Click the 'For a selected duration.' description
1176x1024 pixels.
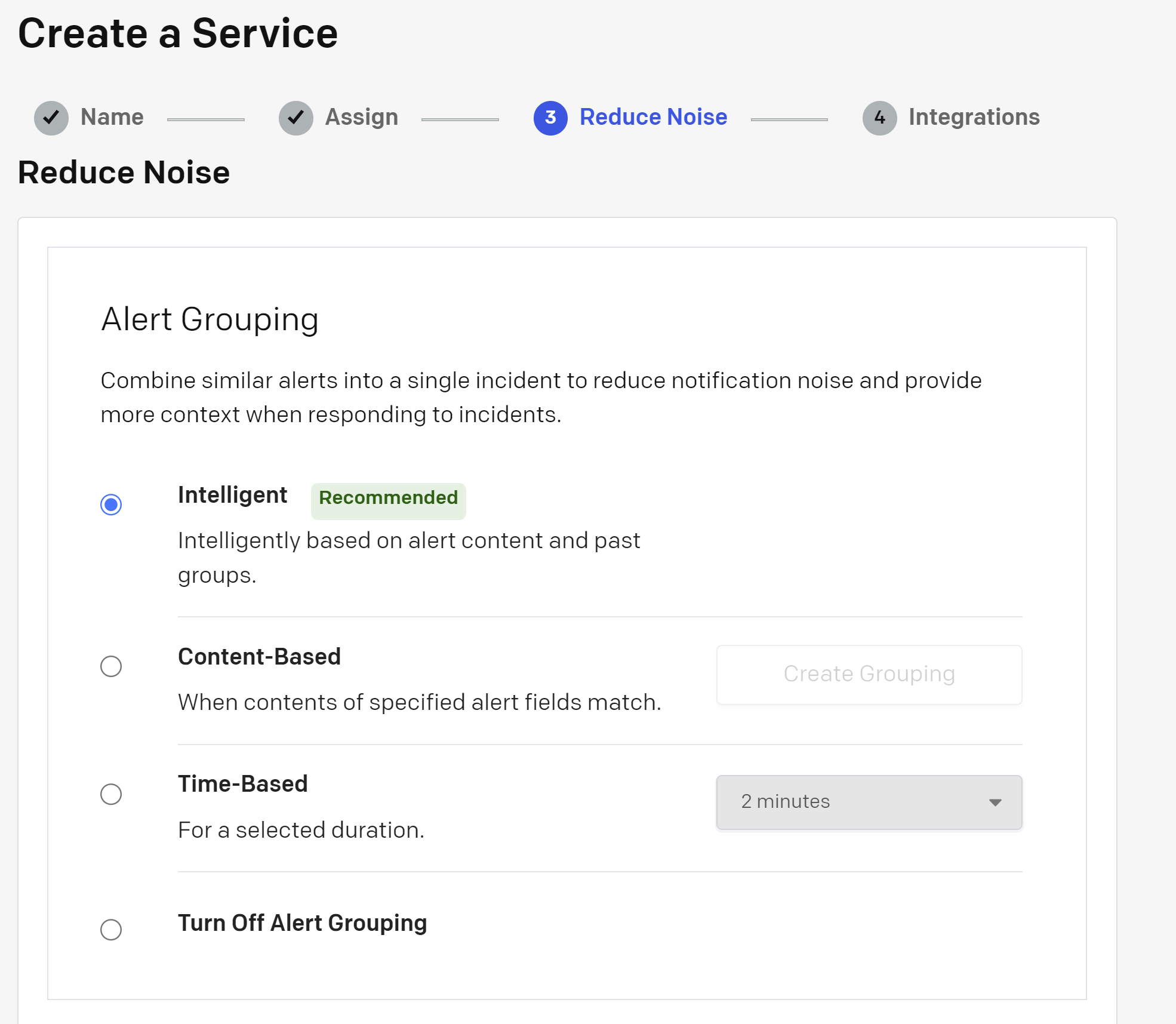(x=301, y=830)
